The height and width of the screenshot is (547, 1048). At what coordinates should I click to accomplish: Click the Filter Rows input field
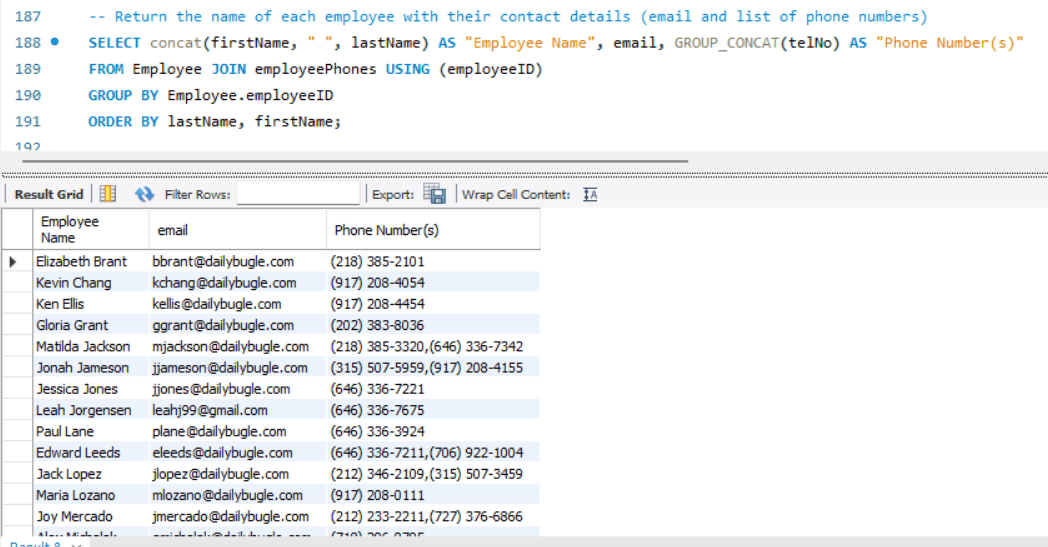click(298, 194)
